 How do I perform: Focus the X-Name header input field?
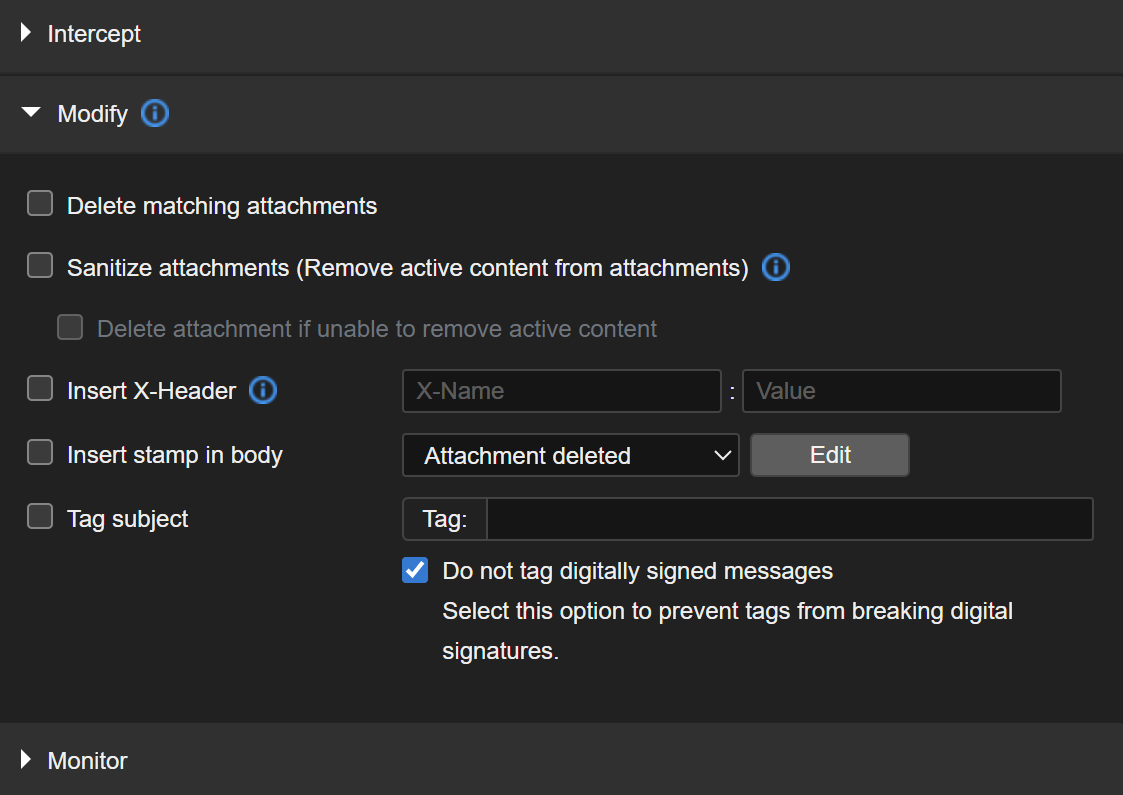tap(561, 391)
